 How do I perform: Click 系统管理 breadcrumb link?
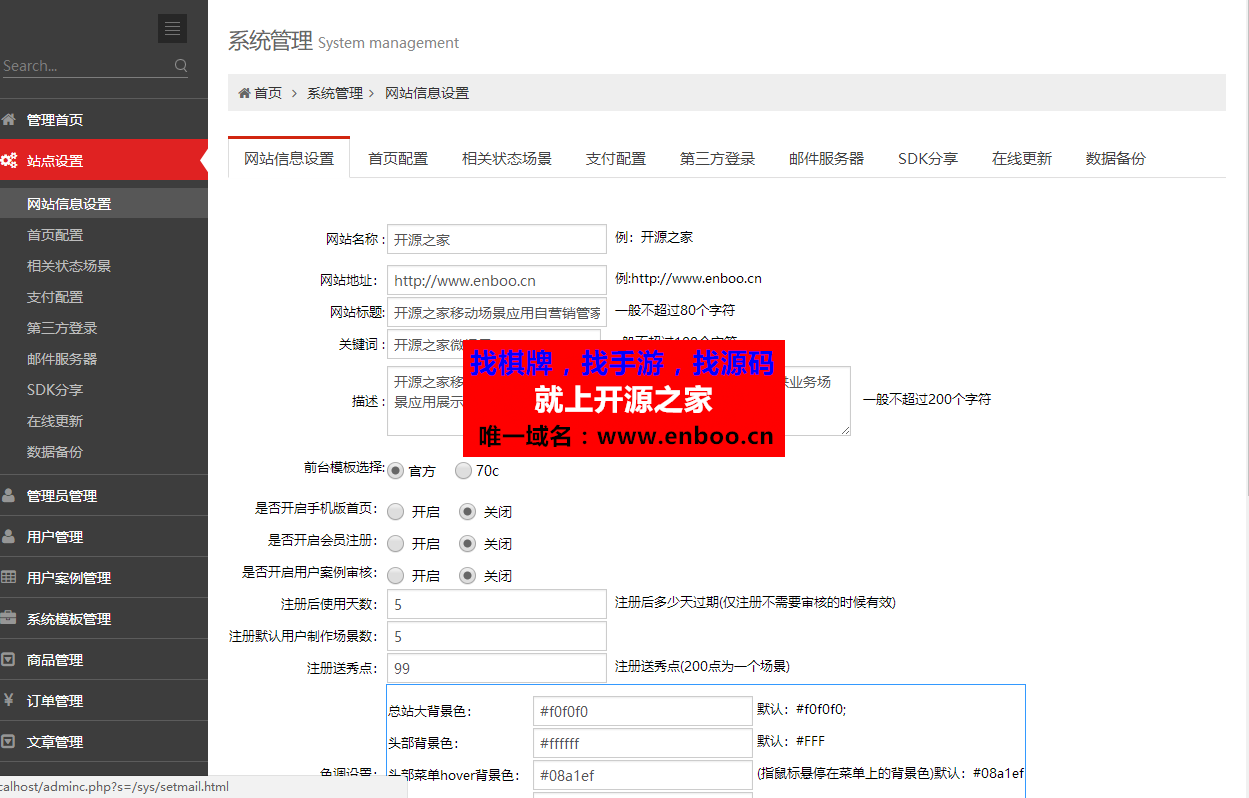(x=335, y=93)
